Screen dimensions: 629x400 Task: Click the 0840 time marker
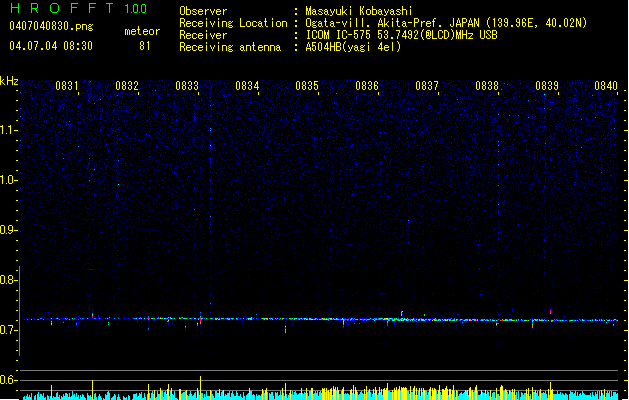pyautogui.click(x=606, y=86)
